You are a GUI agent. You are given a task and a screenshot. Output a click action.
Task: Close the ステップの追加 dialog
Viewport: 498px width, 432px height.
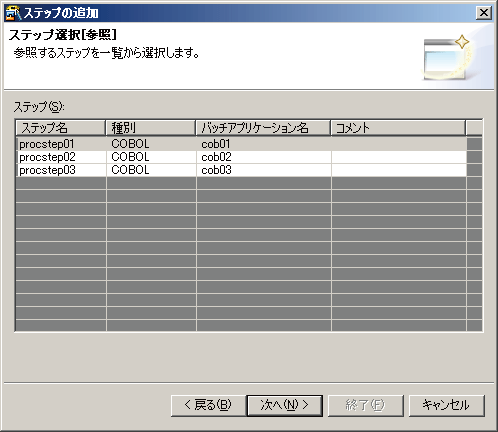(x=484, y=13)
